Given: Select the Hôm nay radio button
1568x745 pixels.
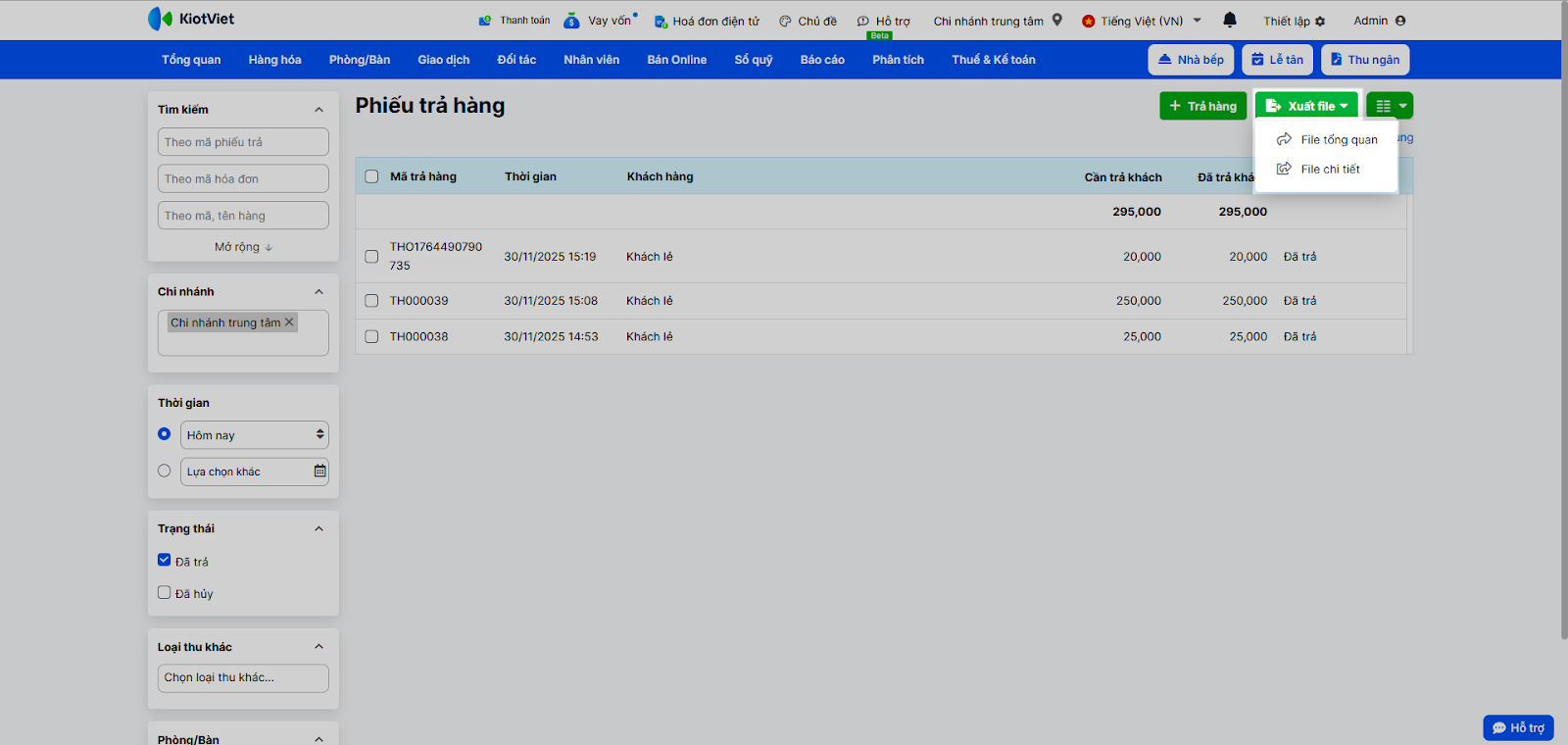Looking at the screenshot, I should pyautogui.click(x=165, y=434).
